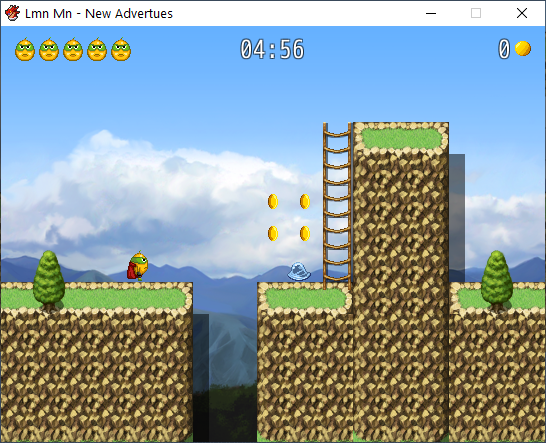Click the upper-left floating gold coin
The width and height of the screenshot is (546, 443).
click(273, 201)
